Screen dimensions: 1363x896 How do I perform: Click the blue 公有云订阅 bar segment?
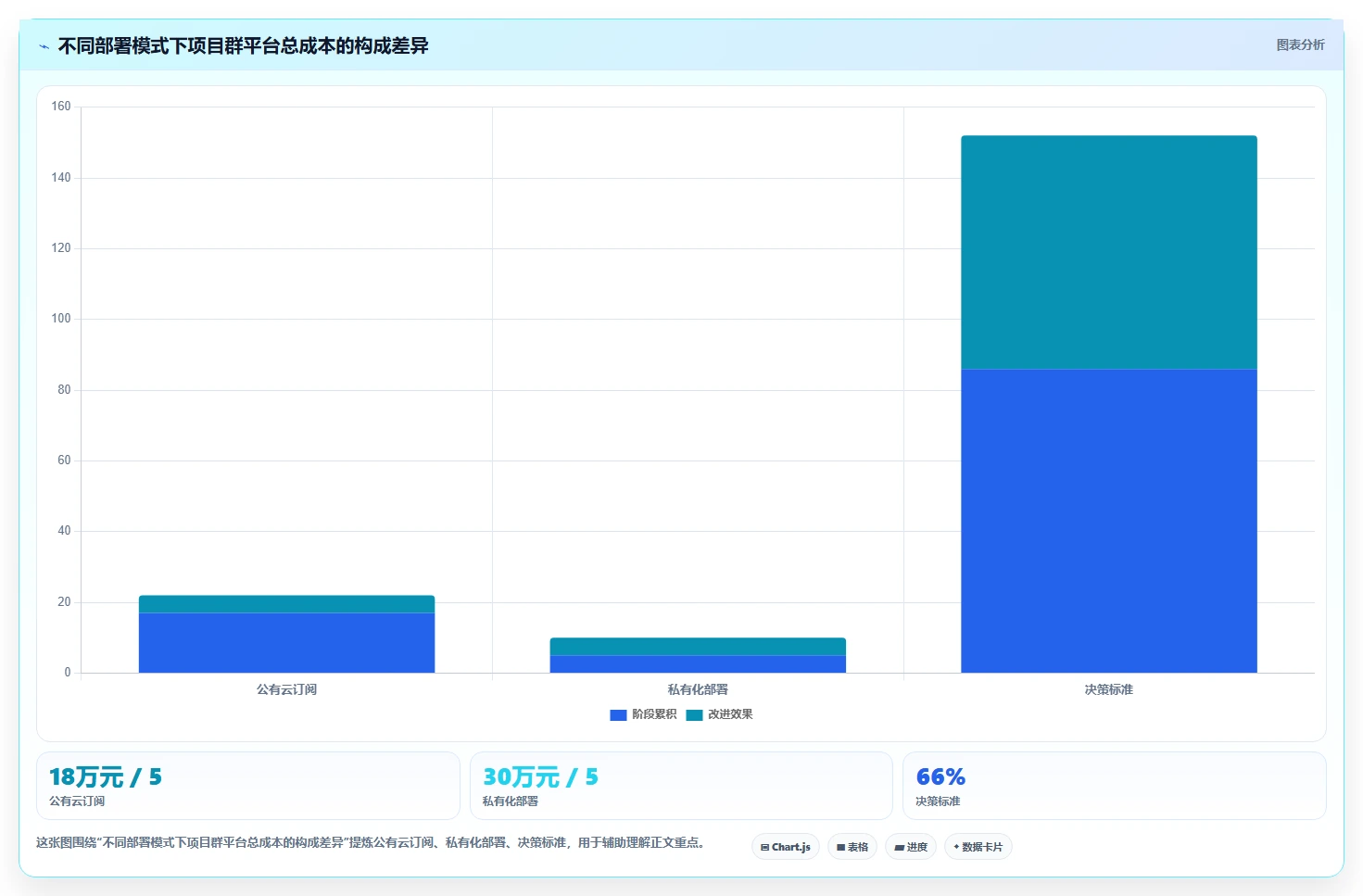click(x=286, y=642)
